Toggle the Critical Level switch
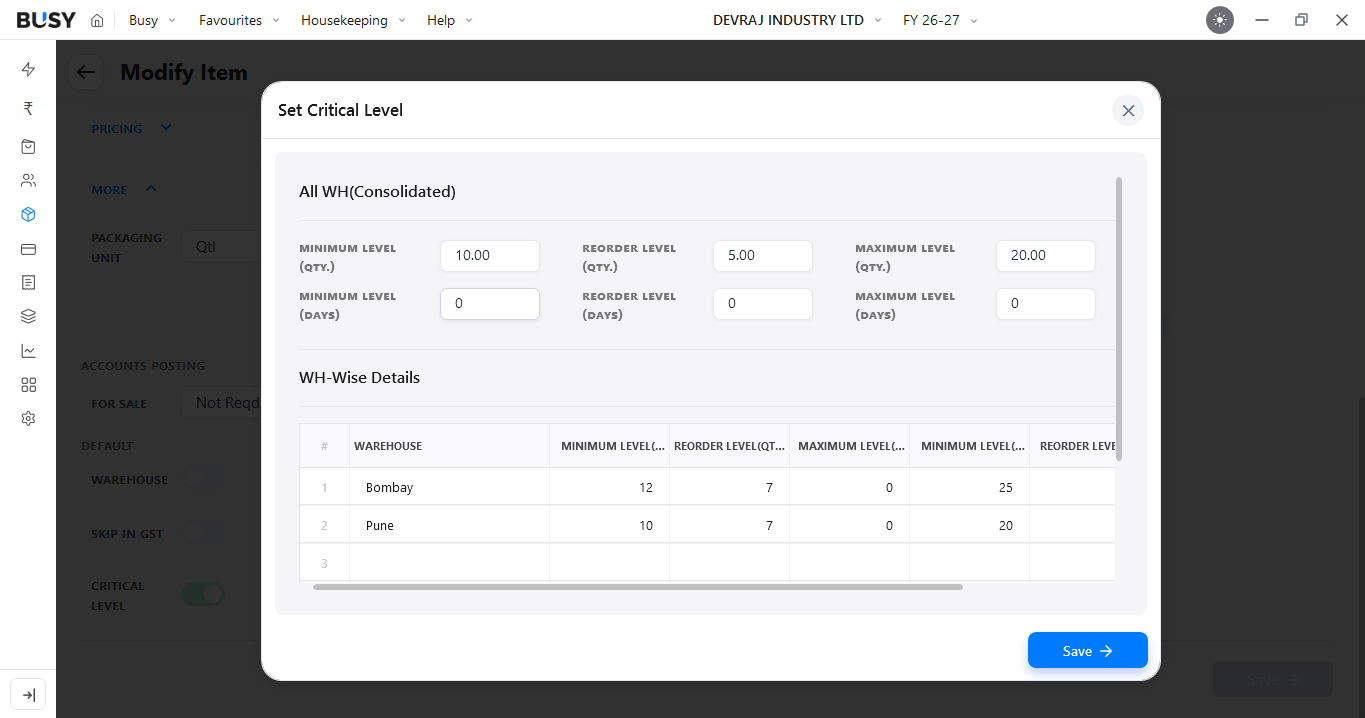This screenshot has width=1365, height=718. (x=203, y=594)
